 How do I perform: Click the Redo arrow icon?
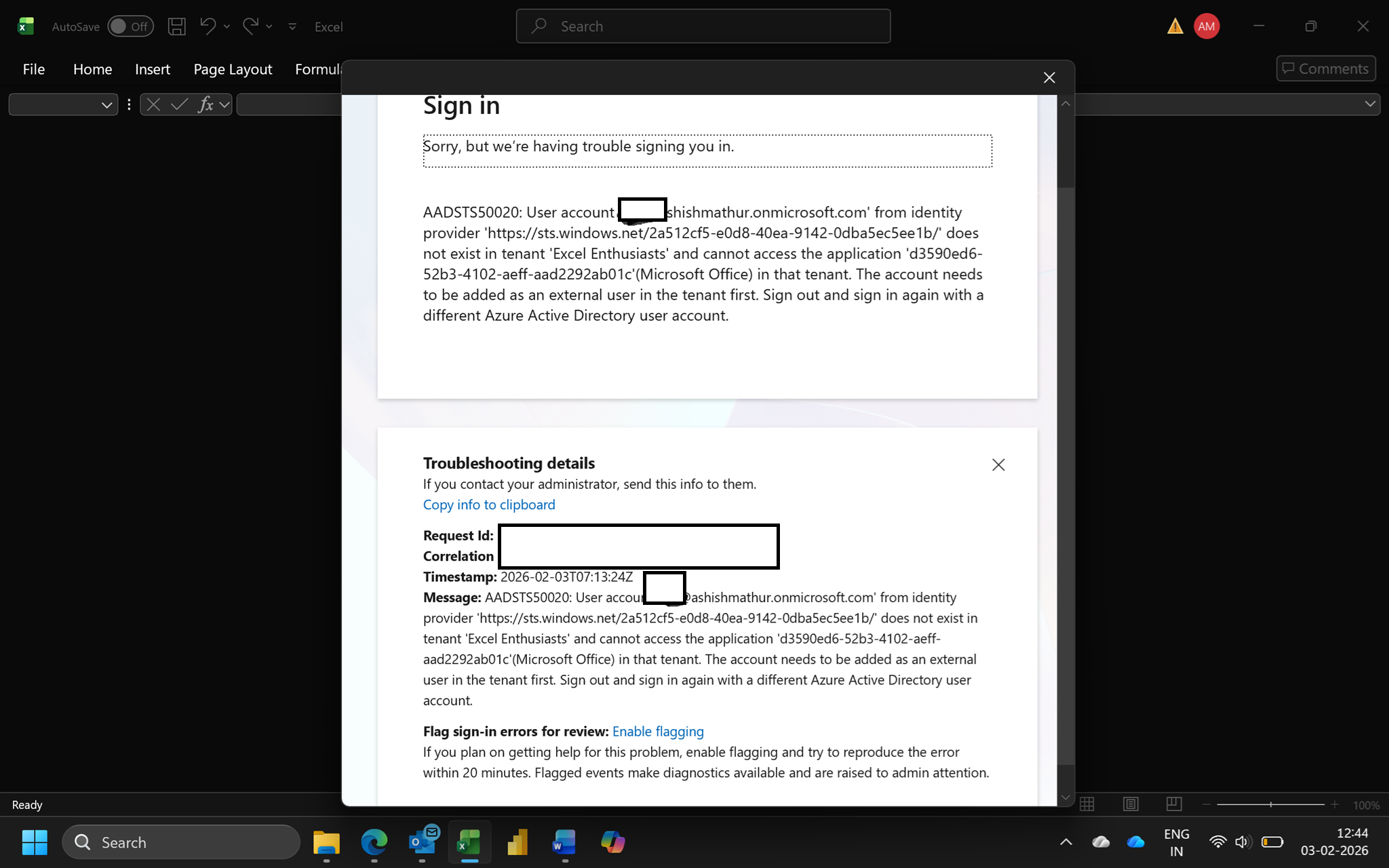[250, 26]
